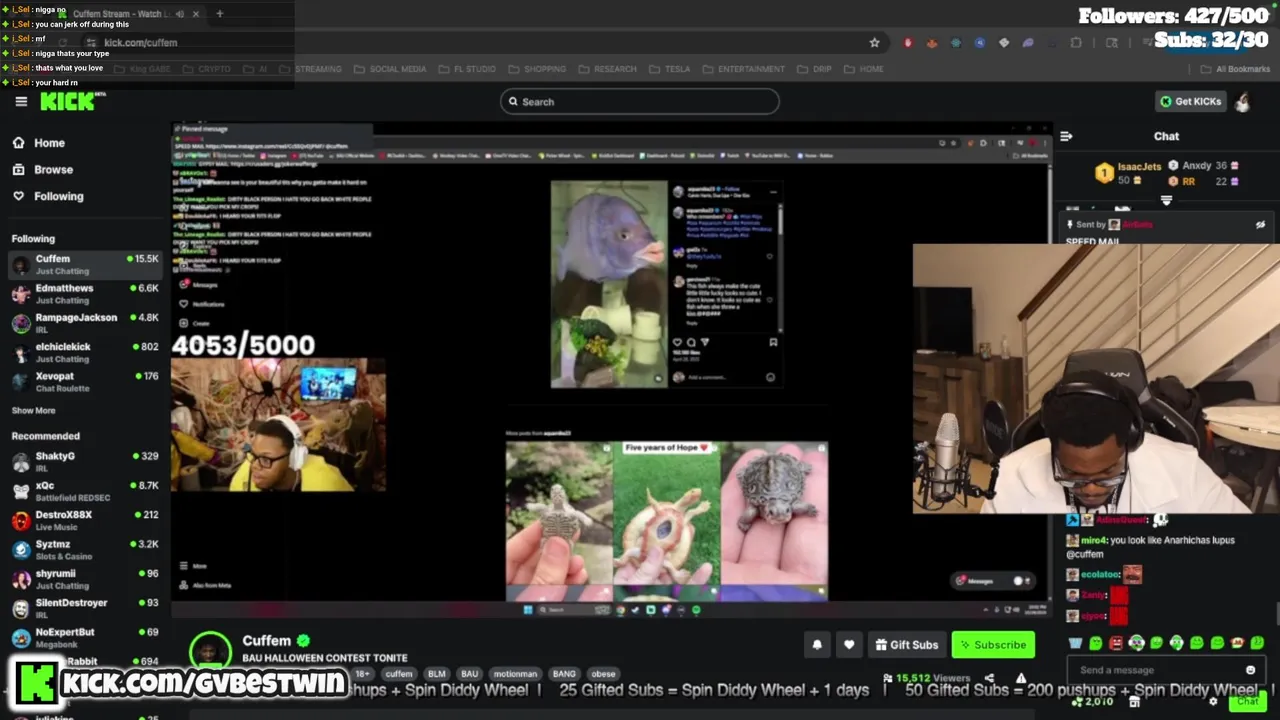Open RampageJackson channel in sidebar
Viewport: 1280px width, 720px height.
[84, 323]
